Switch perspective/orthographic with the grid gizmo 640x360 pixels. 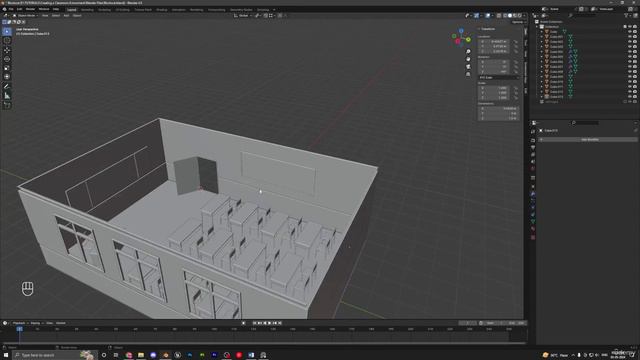tap(468, 74)
